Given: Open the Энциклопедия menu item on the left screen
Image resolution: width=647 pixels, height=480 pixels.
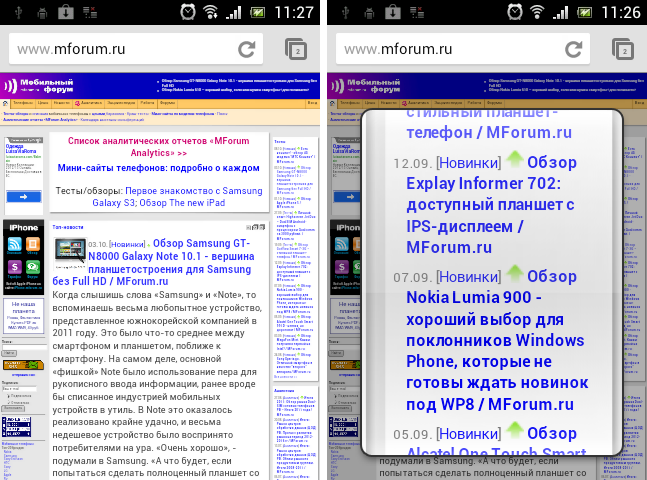Looking at the screenshot, I should coord(121,103).
